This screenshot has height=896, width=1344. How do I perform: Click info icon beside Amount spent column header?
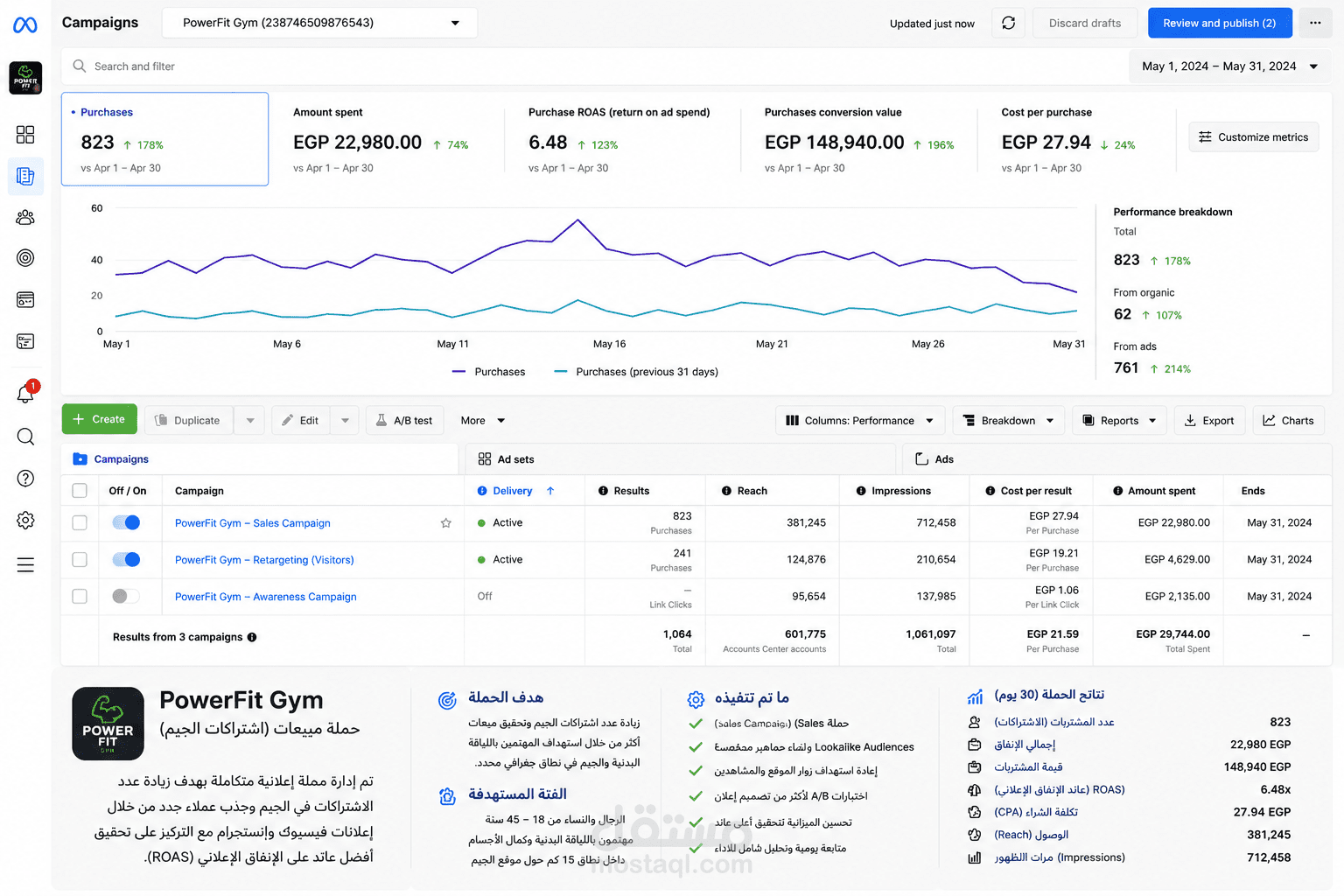(x=1117, y=491)
